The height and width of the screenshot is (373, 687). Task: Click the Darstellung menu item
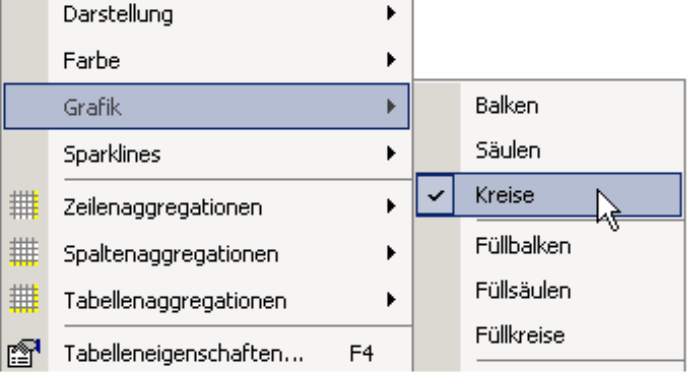[x=206, y=14]
